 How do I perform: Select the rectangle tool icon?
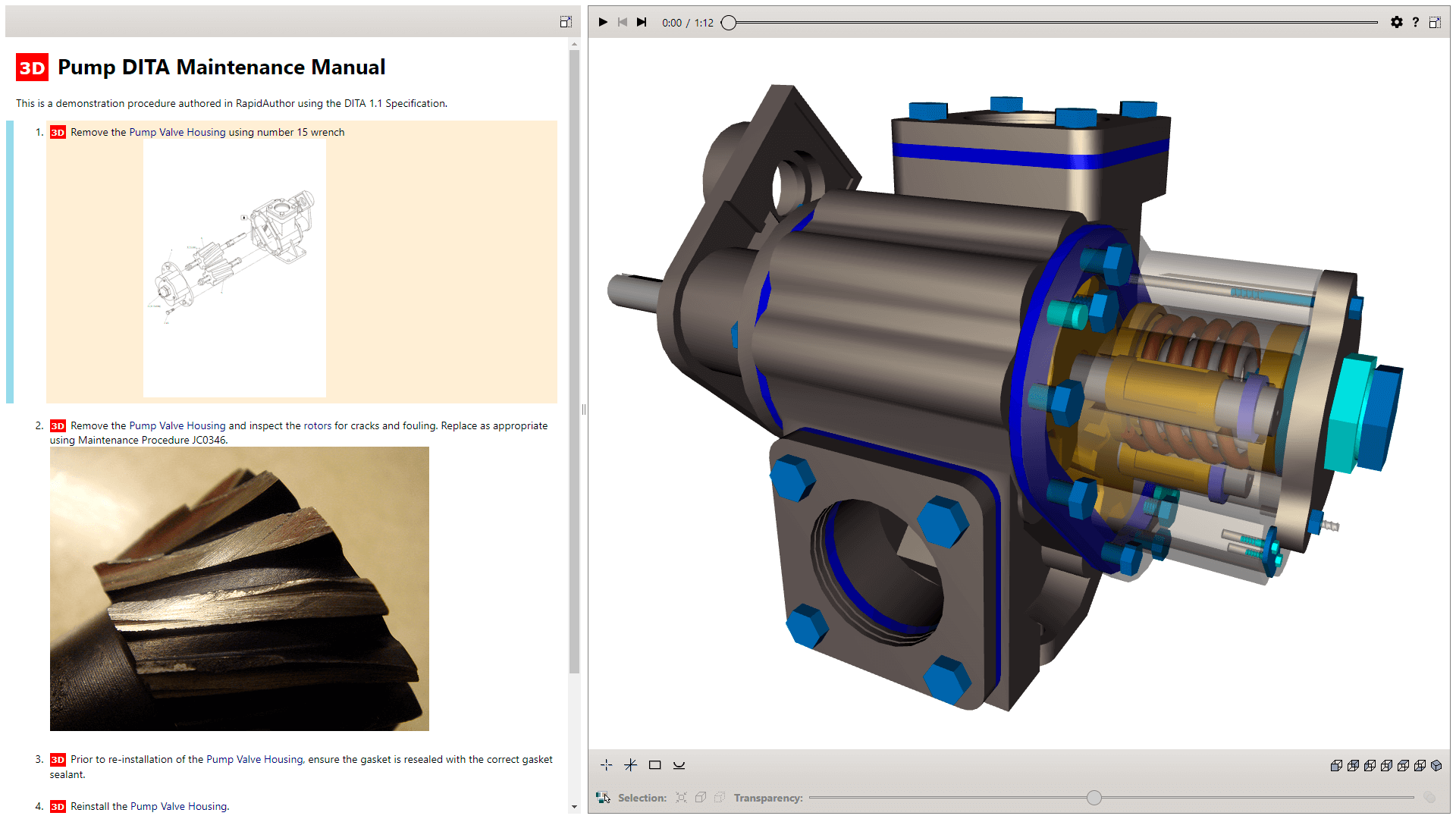pos(655,765)
